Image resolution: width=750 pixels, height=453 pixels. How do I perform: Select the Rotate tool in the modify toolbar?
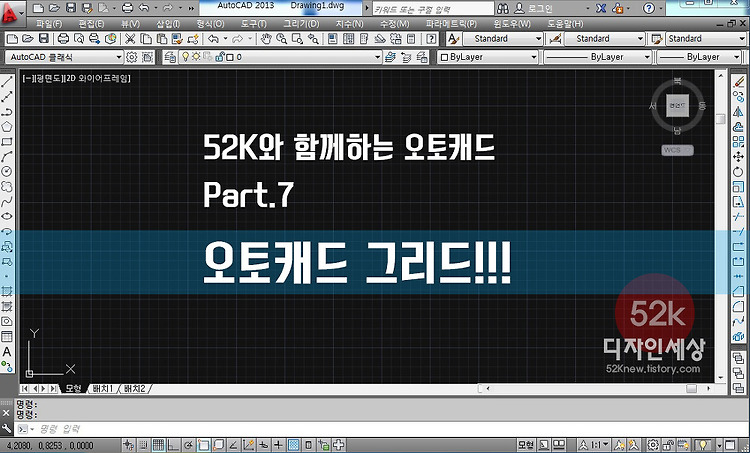(738, 172)
